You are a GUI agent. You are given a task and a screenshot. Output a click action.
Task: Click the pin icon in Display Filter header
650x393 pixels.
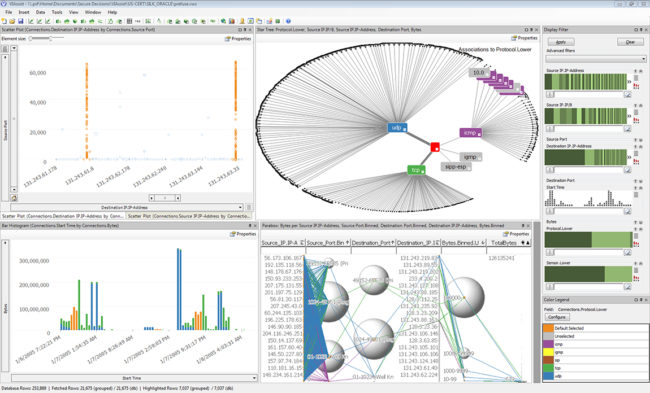[641, 30]
